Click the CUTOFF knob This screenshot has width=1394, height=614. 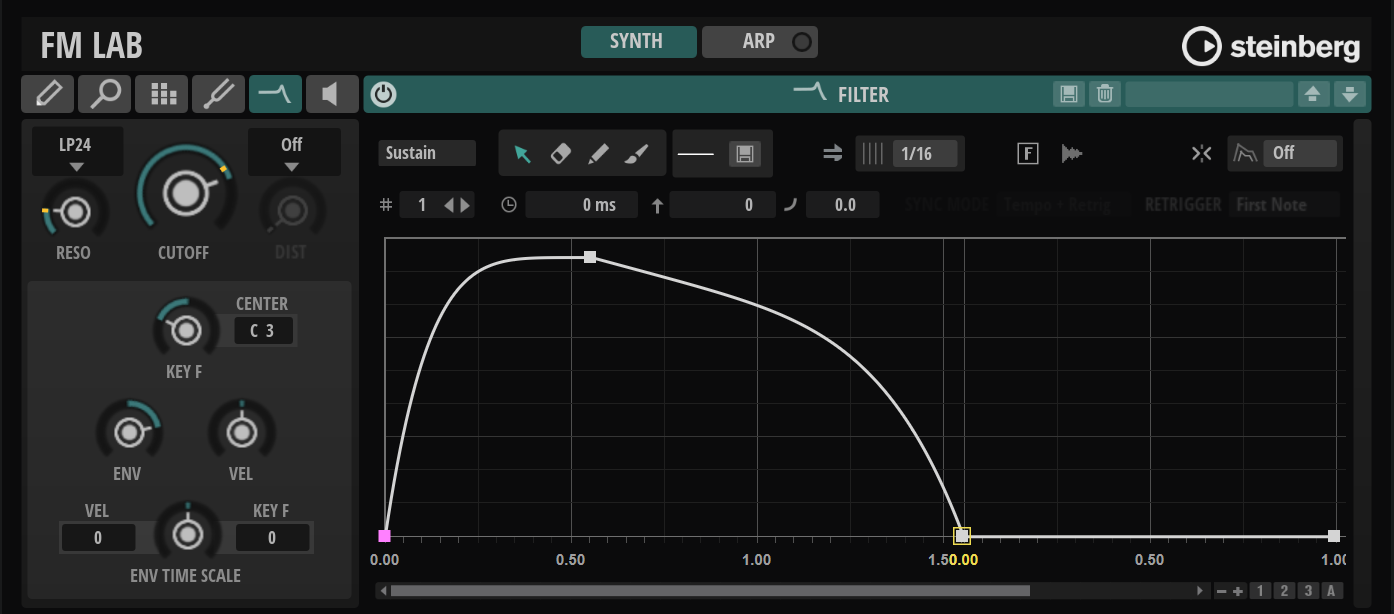184,194
